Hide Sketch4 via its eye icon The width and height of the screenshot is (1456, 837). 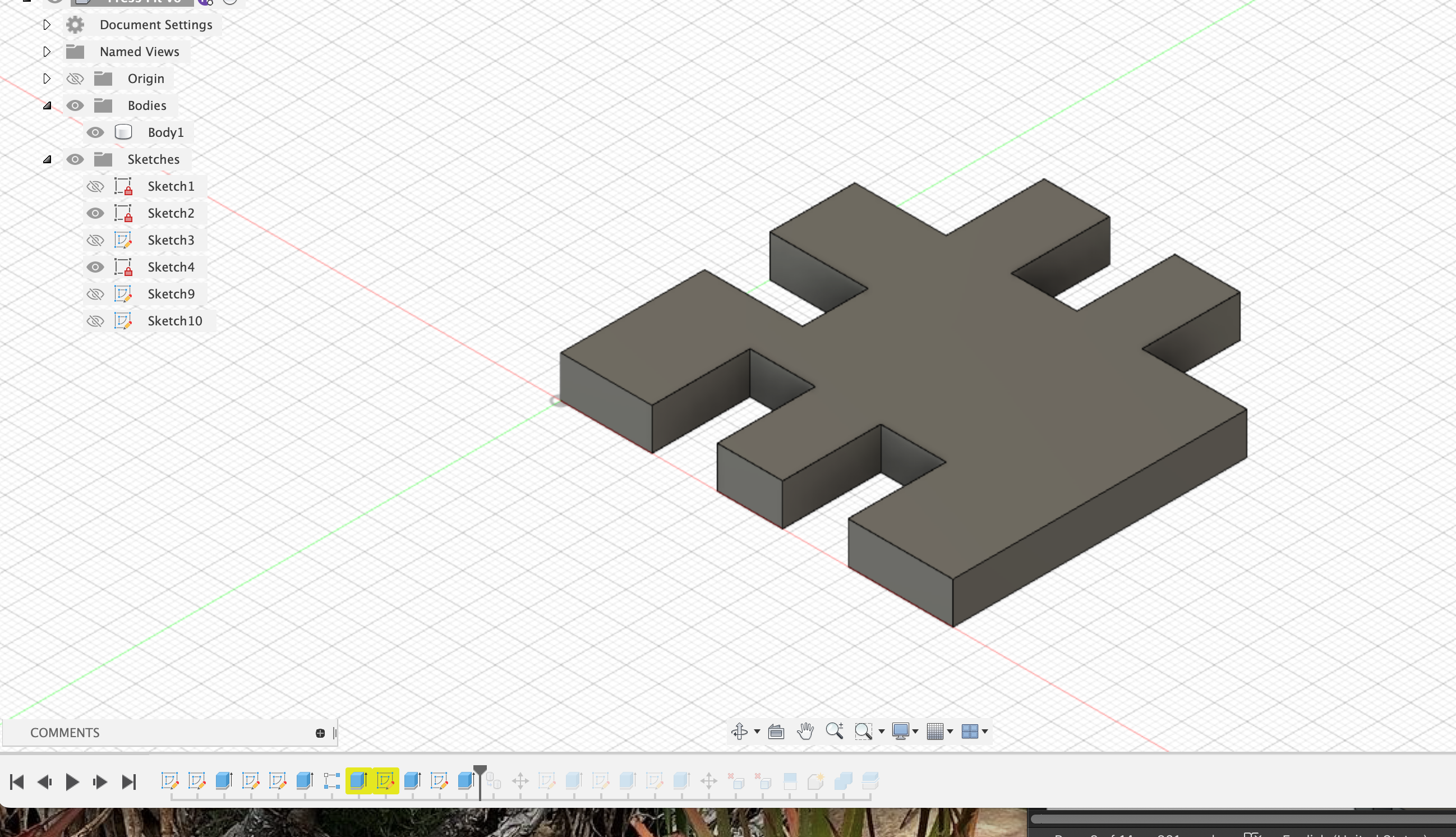95,266
